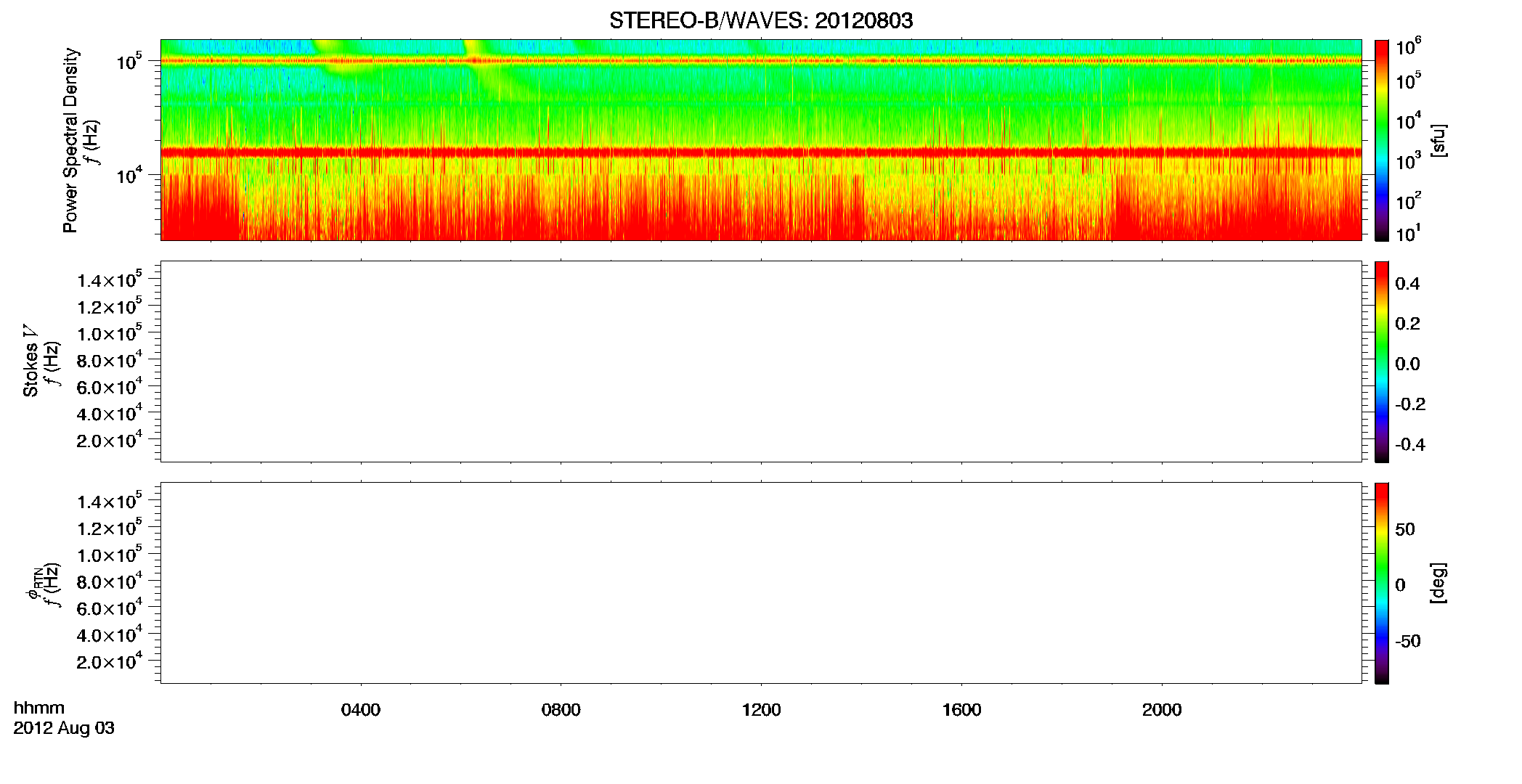This screenshot has height=784, width=1522.
Task: Select the -0.4 label on Stokes V color bar
Action: tap(1410, 445)
